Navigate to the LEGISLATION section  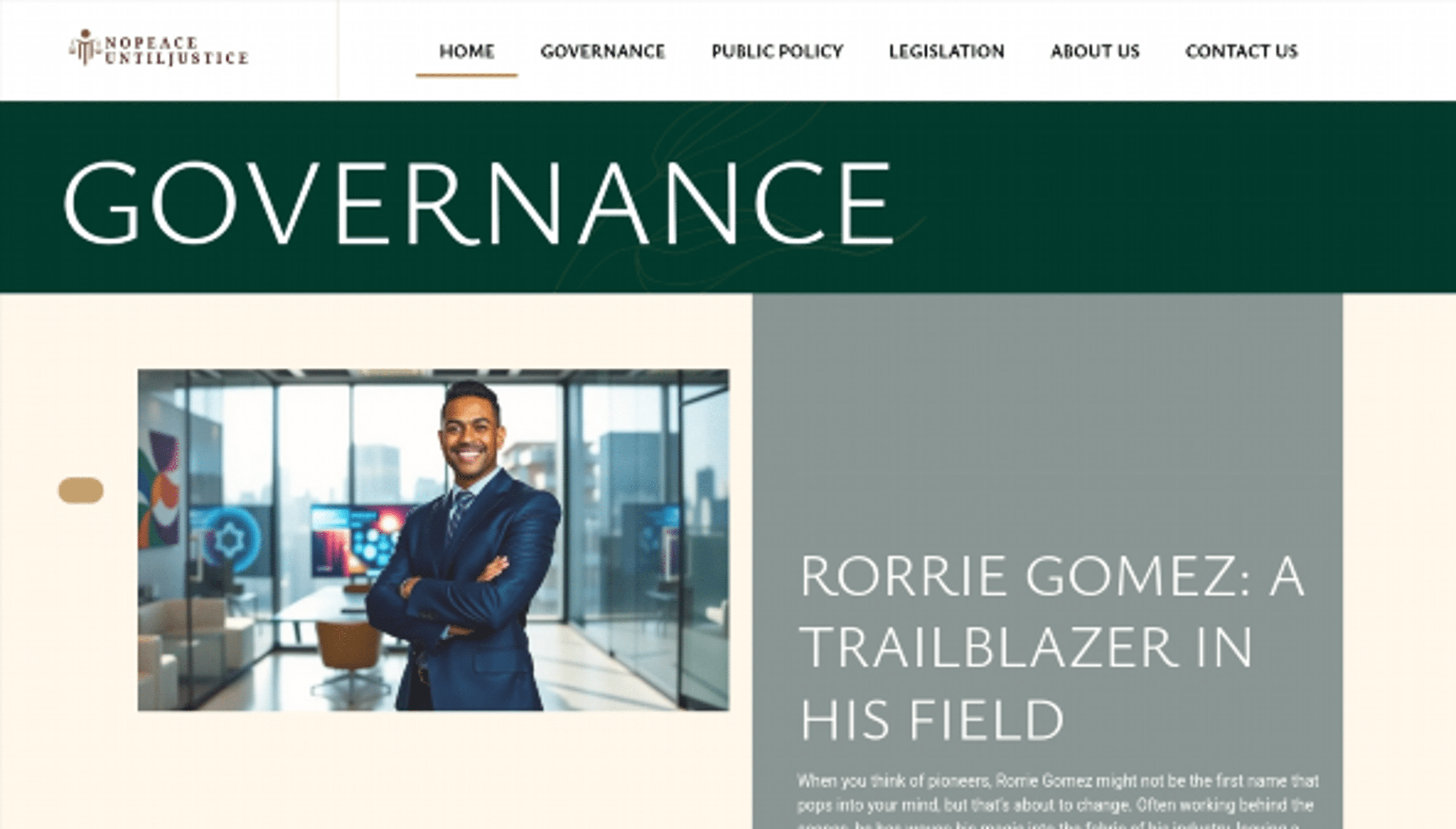pyautogui.click(x=946, y=51)
